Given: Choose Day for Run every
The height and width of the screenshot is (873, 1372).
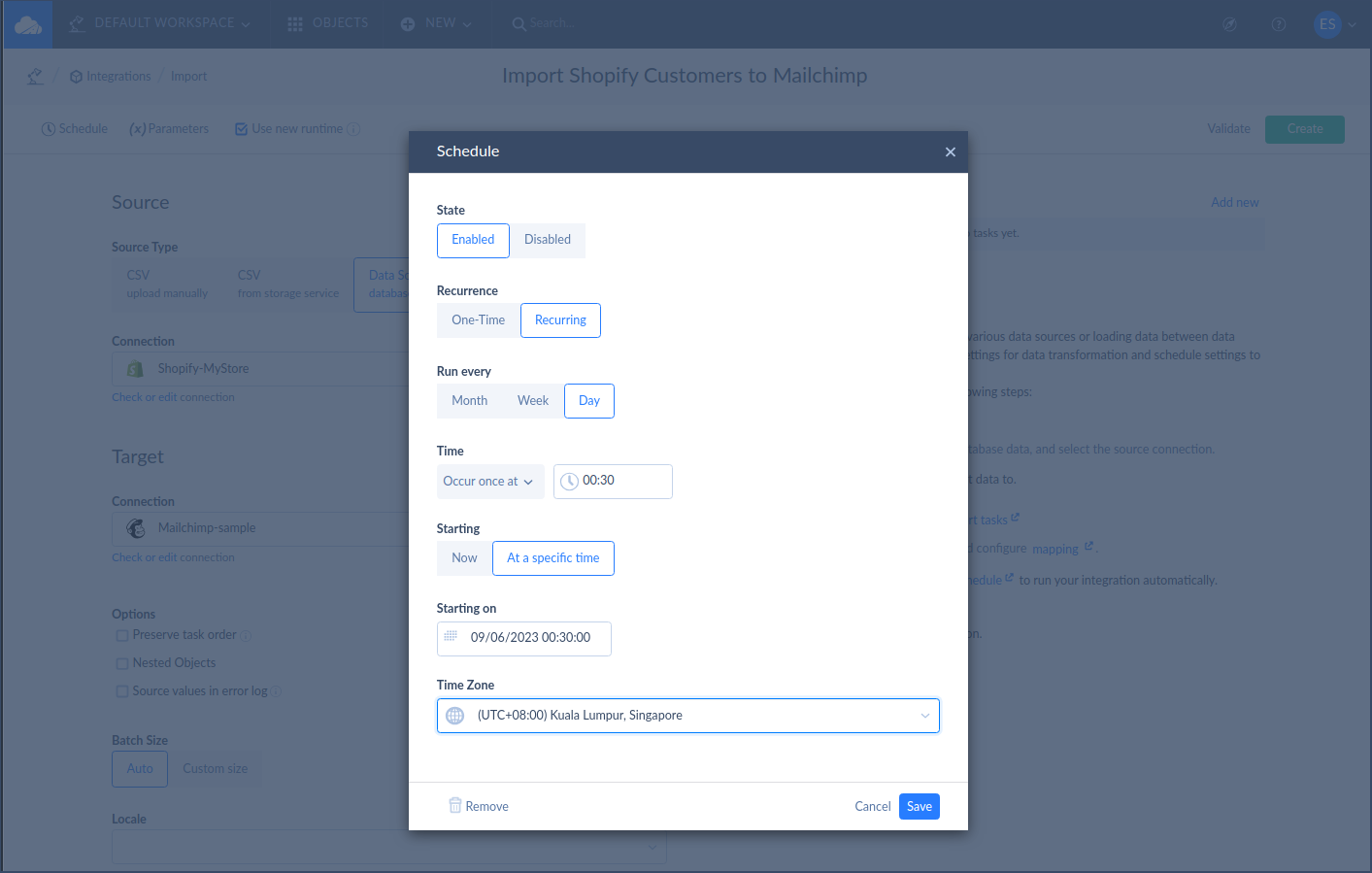Looking at the screenshot, I should (x=589, y=401).
